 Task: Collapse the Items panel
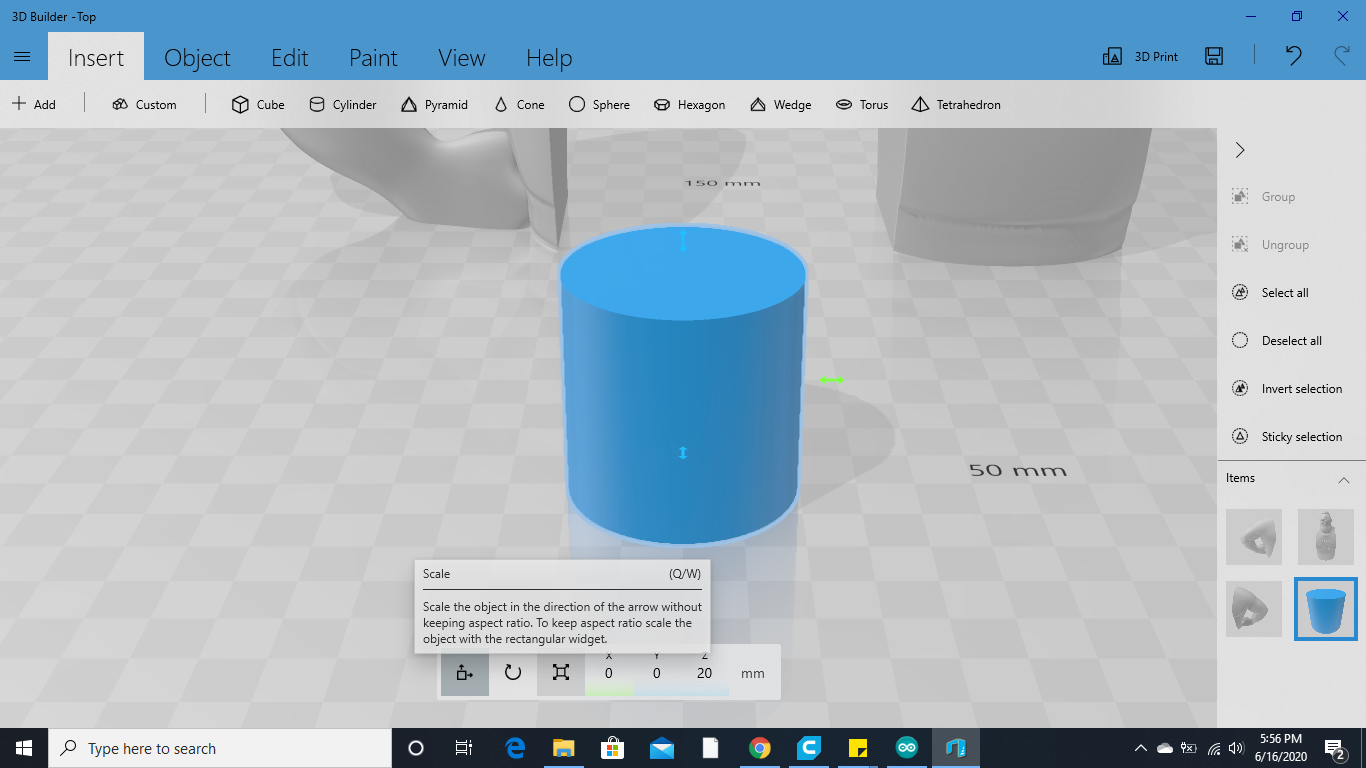(x=1345, y=479)
